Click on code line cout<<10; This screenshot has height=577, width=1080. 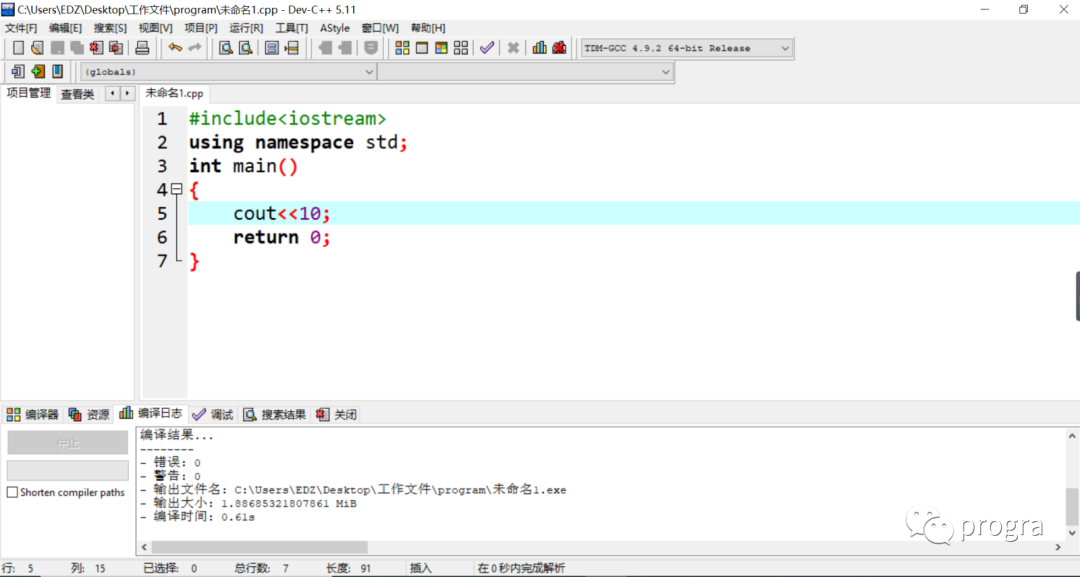click(x=282, y=213)
